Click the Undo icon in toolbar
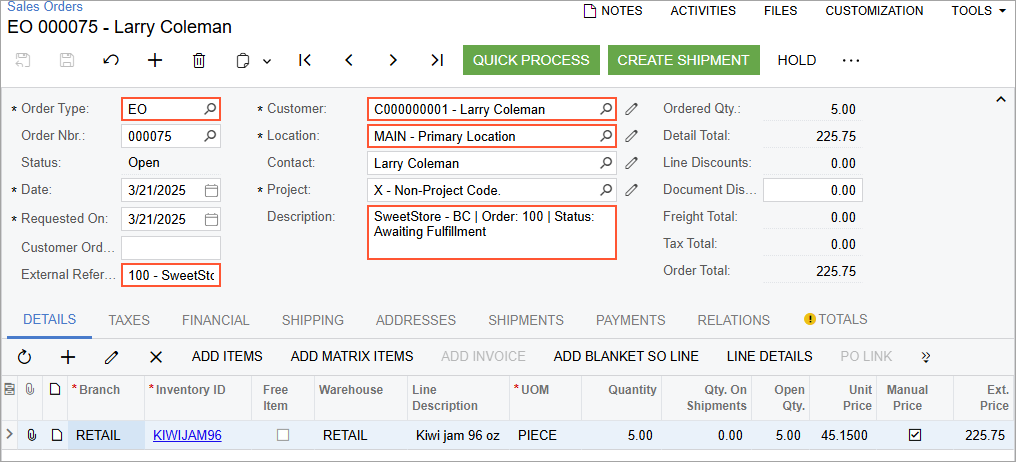Viewport: 1016px width, 462px height. tap(111, 60)
